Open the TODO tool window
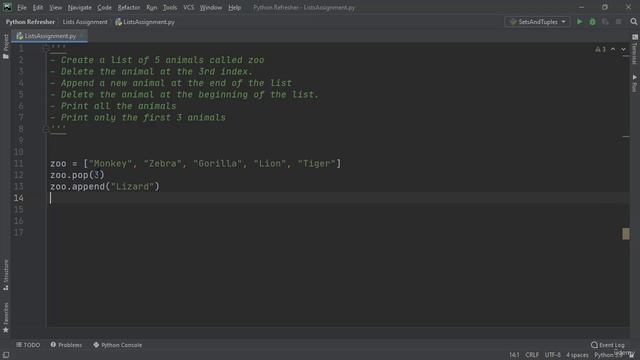This screenshot has width=640, height=360. [x=28, y=345]
